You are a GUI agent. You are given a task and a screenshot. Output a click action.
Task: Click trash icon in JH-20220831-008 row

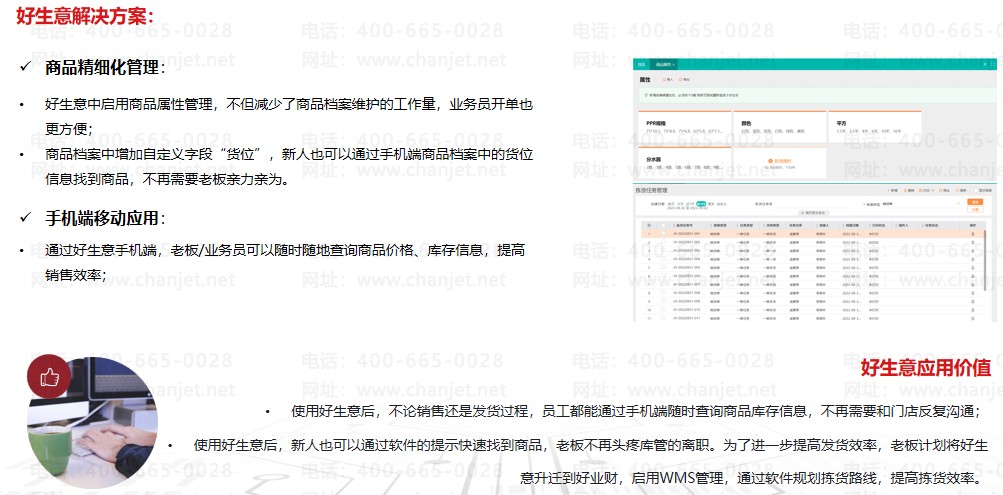tap(972, 293)
